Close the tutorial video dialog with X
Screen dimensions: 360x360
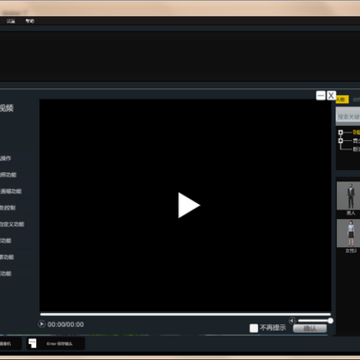pyautogui.click(x=331, y=96)
